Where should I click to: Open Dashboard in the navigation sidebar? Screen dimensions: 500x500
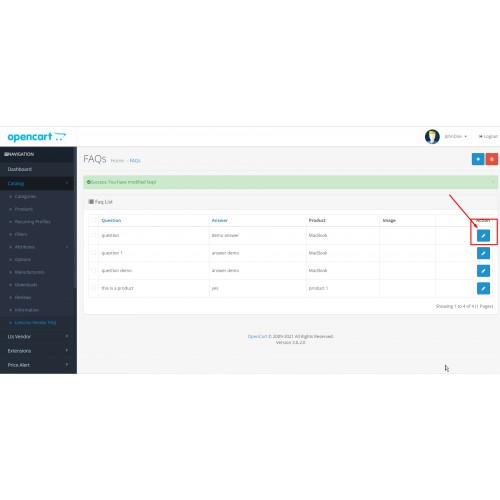[38, 169]
